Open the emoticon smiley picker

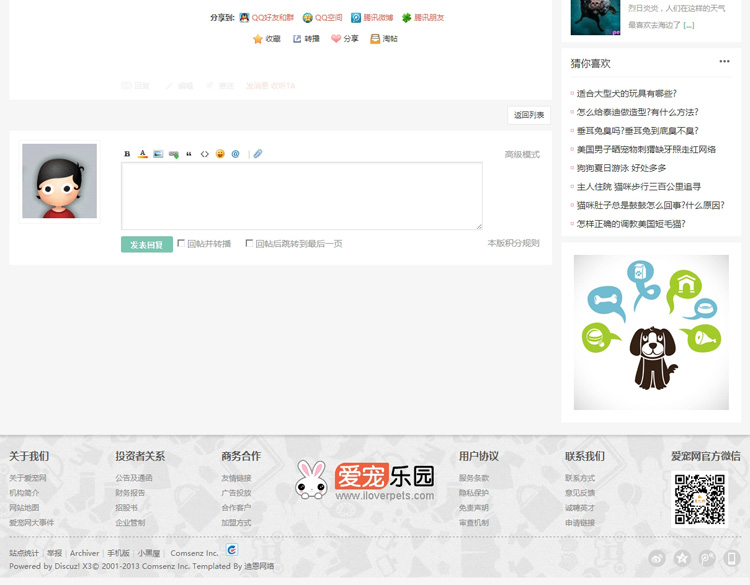click(x=220, y=154)
